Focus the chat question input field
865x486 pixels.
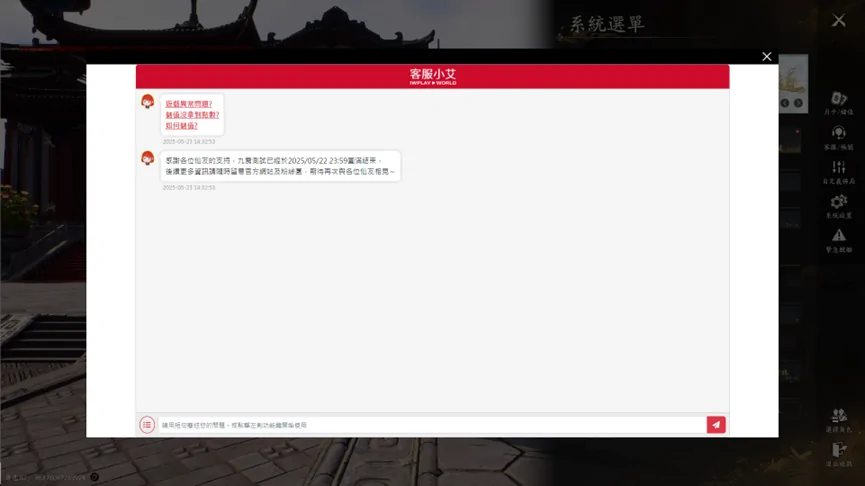(x=432, y=425)
